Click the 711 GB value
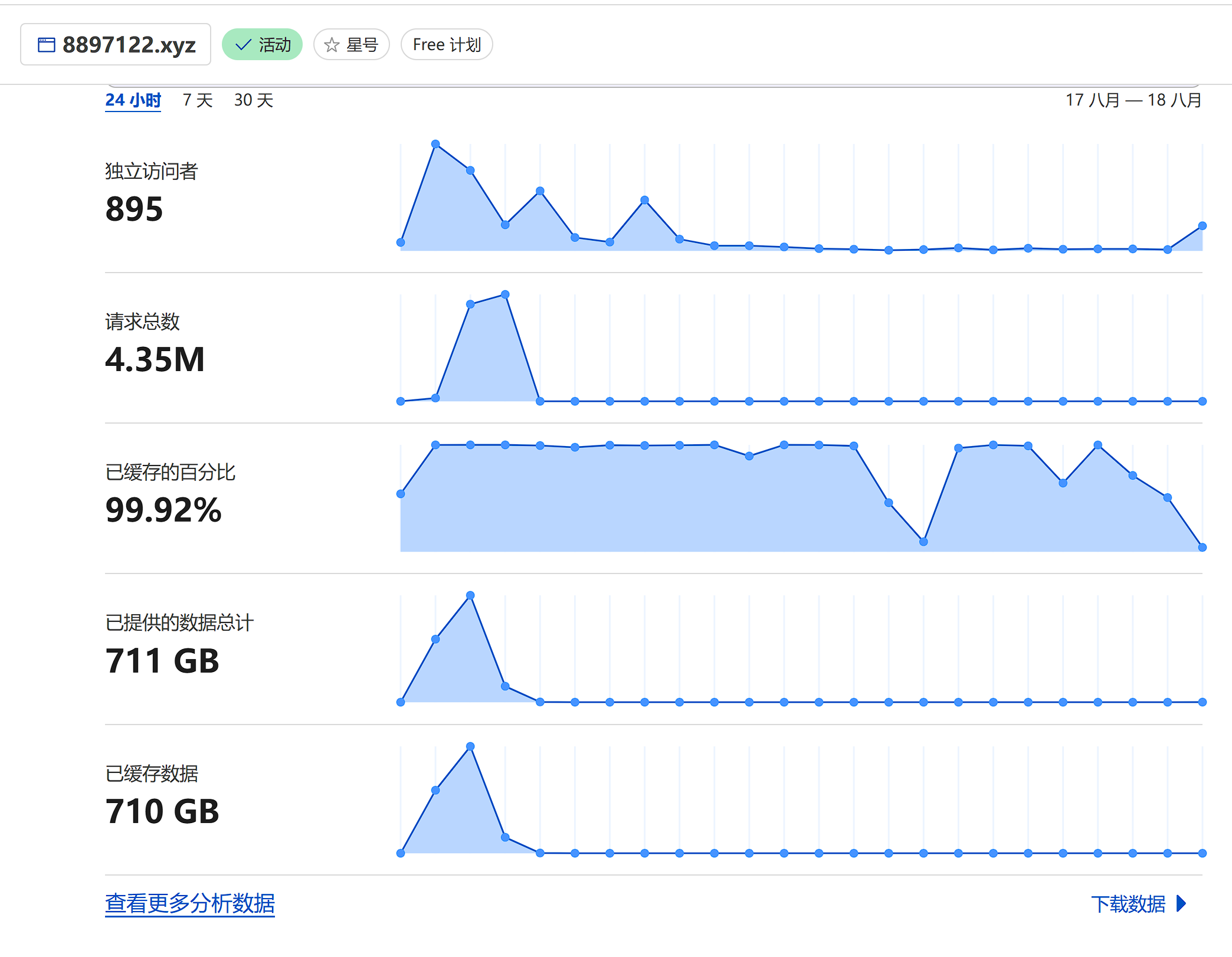The image size is (1232, 957). point(162,661)
